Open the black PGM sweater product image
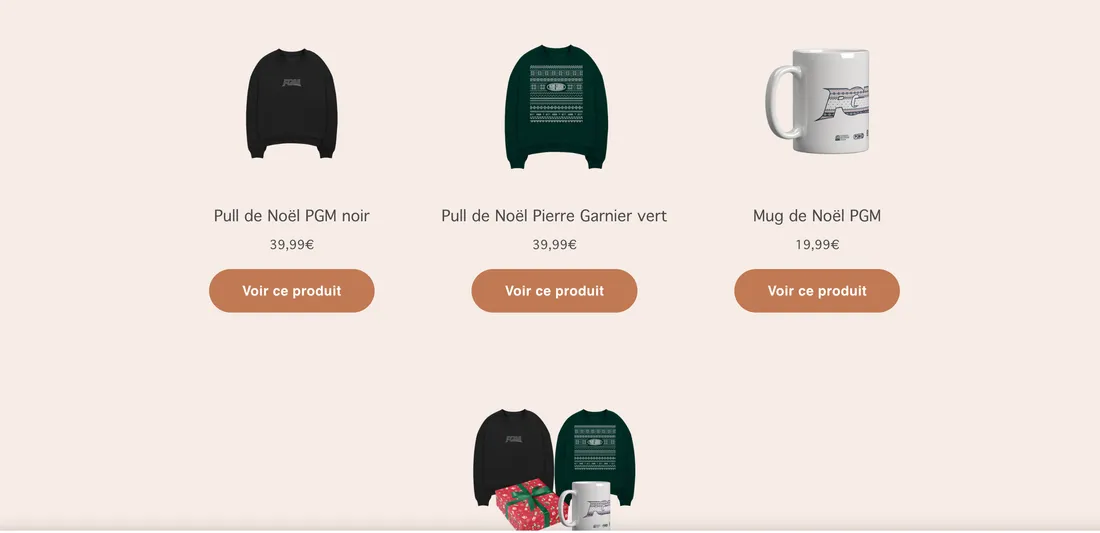 pos(292,104)
